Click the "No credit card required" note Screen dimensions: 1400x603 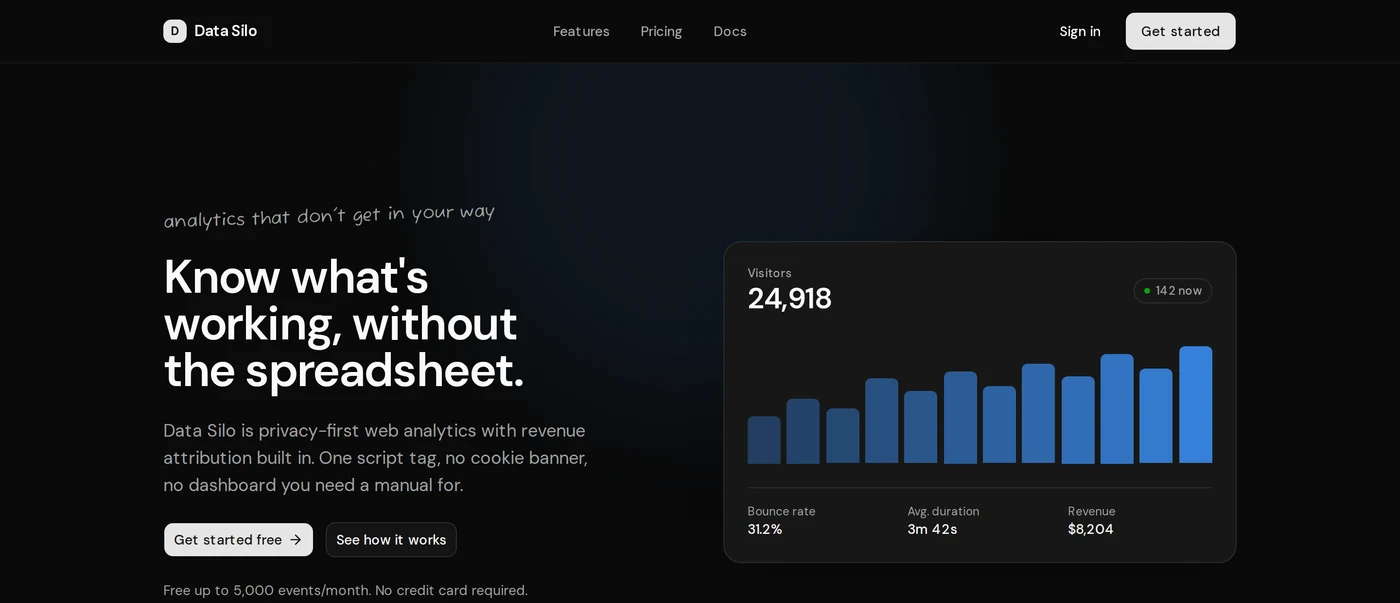[451, 590]
